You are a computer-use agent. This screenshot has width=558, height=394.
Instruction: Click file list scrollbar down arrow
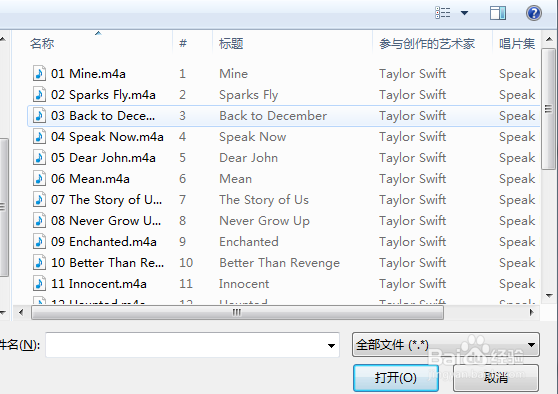pos(549,295)
